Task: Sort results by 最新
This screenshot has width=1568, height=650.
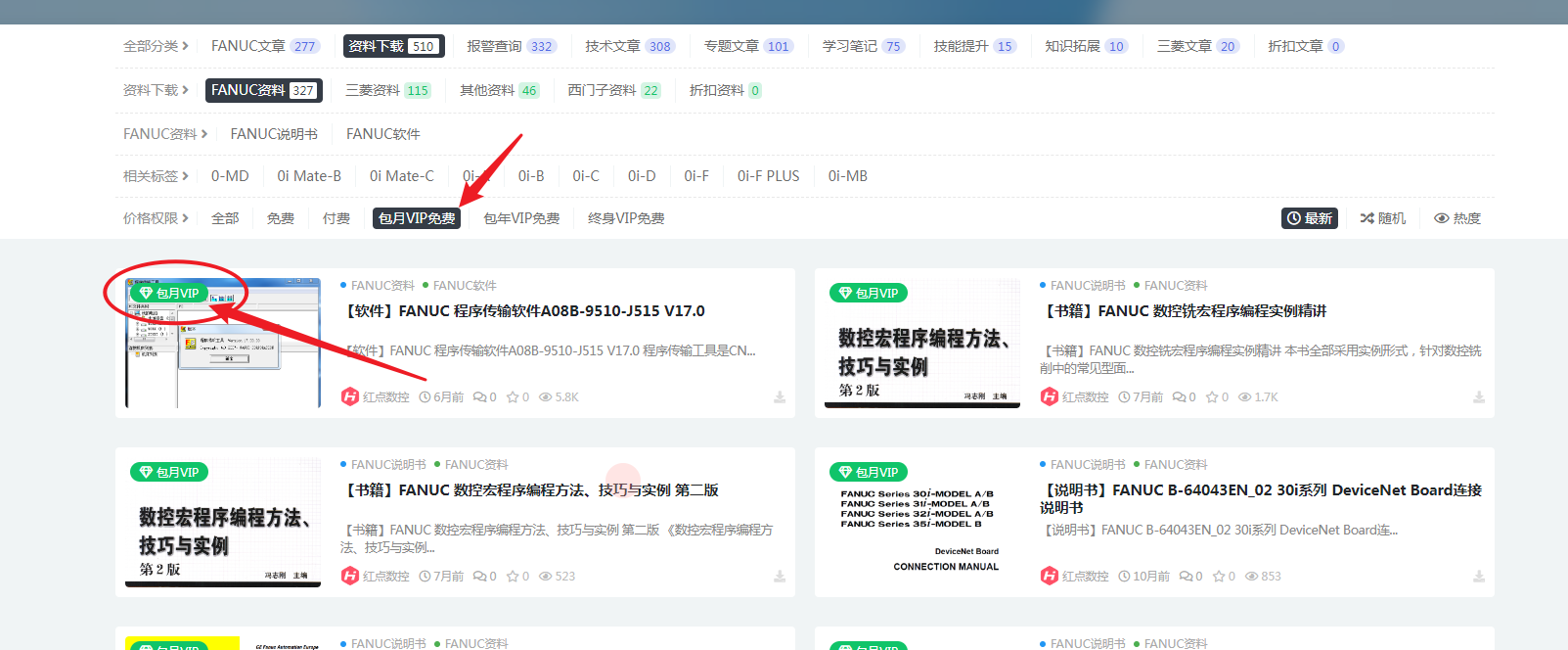Action: 1310,218
